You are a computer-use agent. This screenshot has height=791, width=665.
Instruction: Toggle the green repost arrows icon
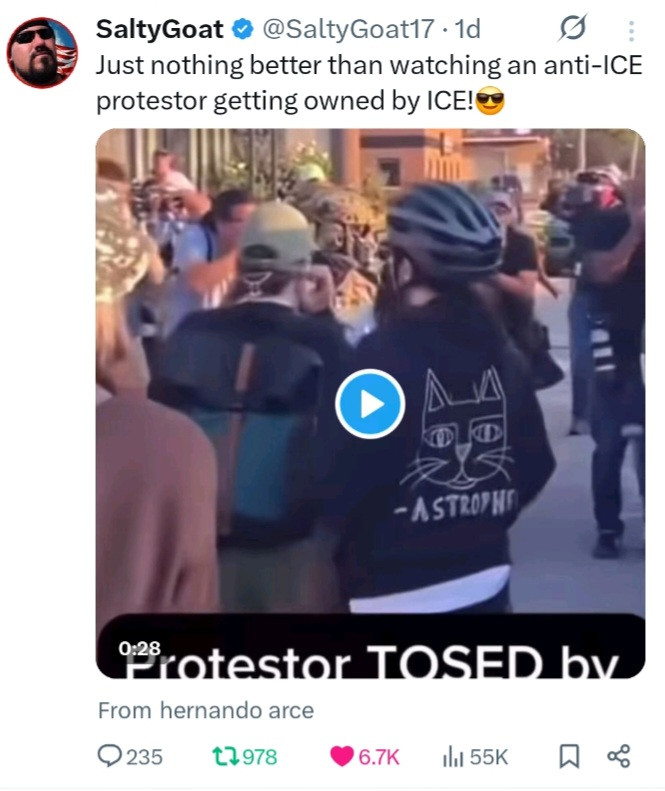tap(226, 757)
